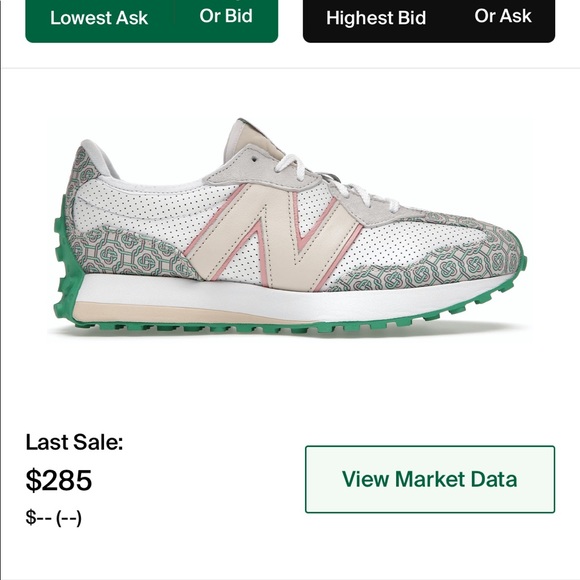Open the View Market Data button
Image resolution: width=580 pixels, height=580 pixels.
(430, 479)
